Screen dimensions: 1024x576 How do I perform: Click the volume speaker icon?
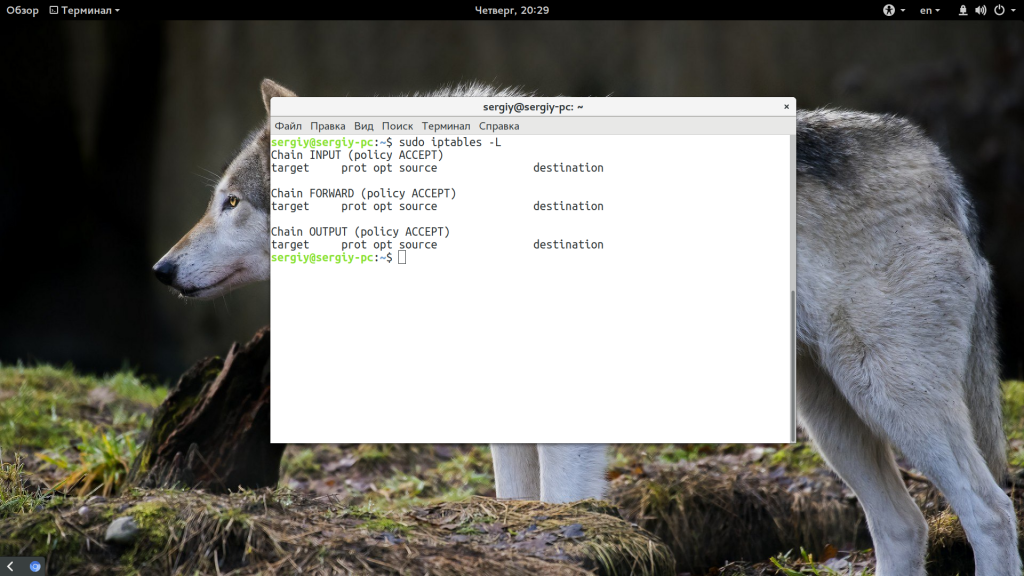coord(980,10)
